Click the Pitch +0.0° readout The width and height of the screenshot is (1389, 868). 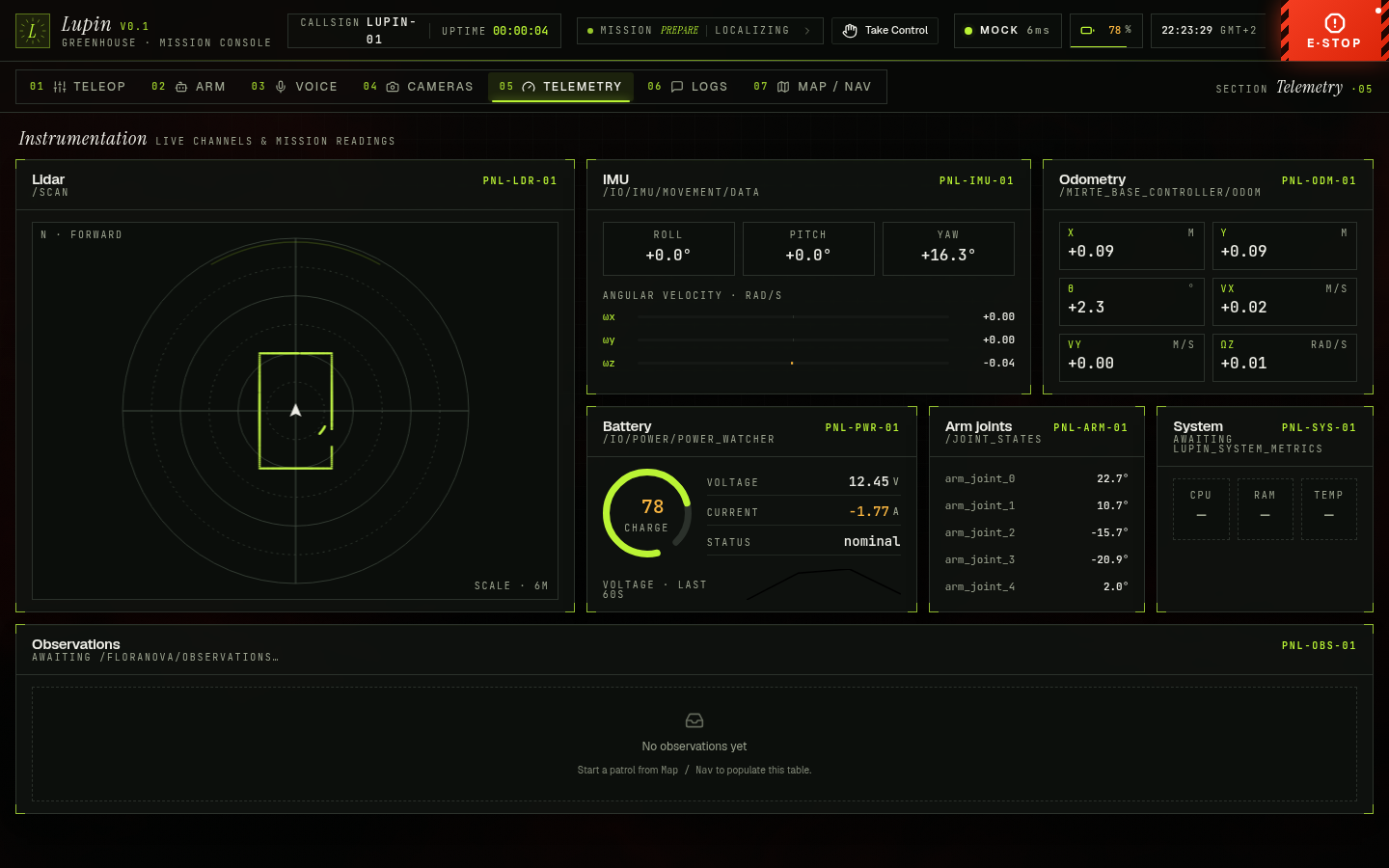(x=808, y=249)
